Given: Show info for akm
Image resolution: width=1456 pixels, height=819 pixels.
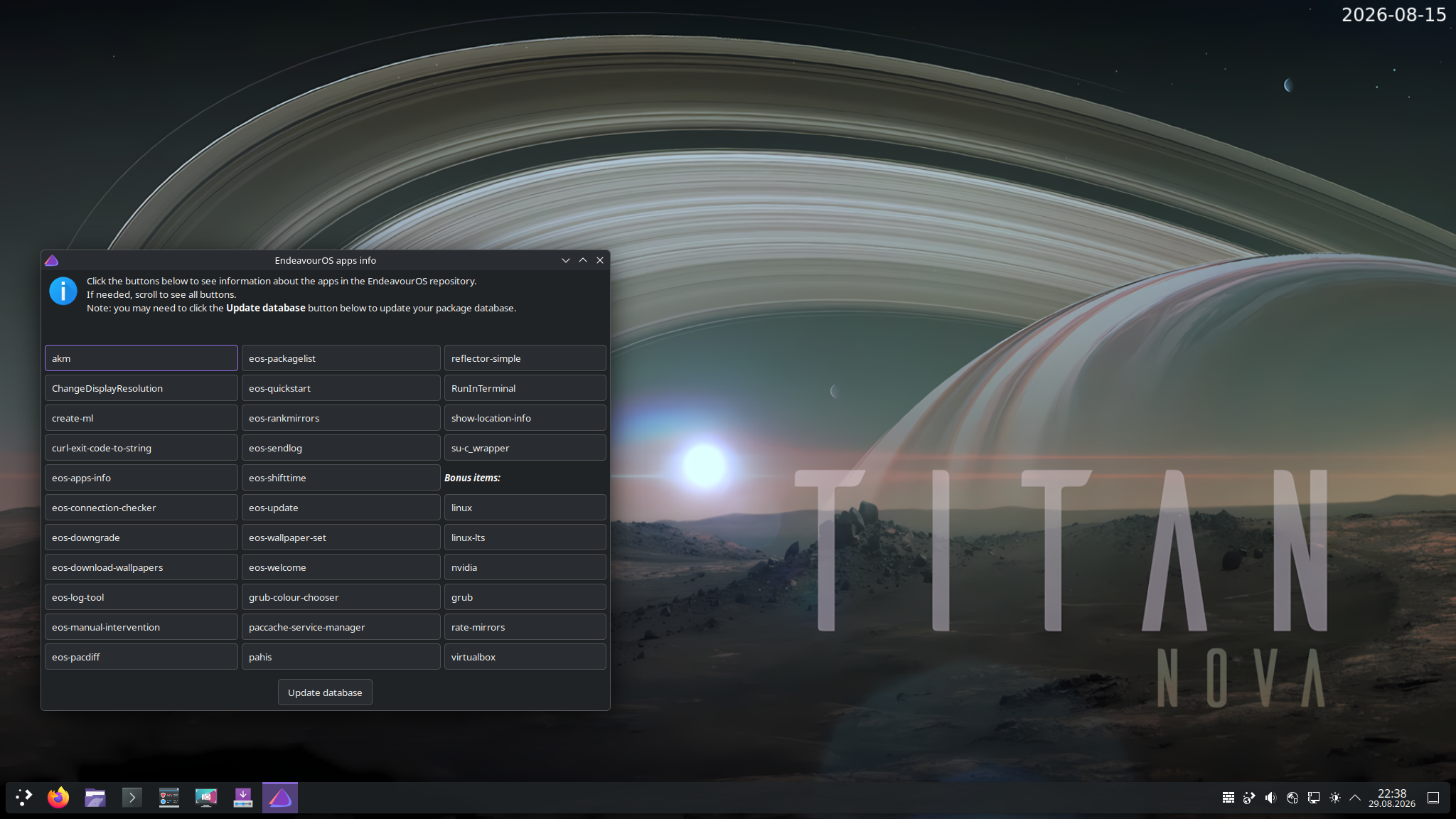Looking at the screenshot, I should [x=141, y=358].
